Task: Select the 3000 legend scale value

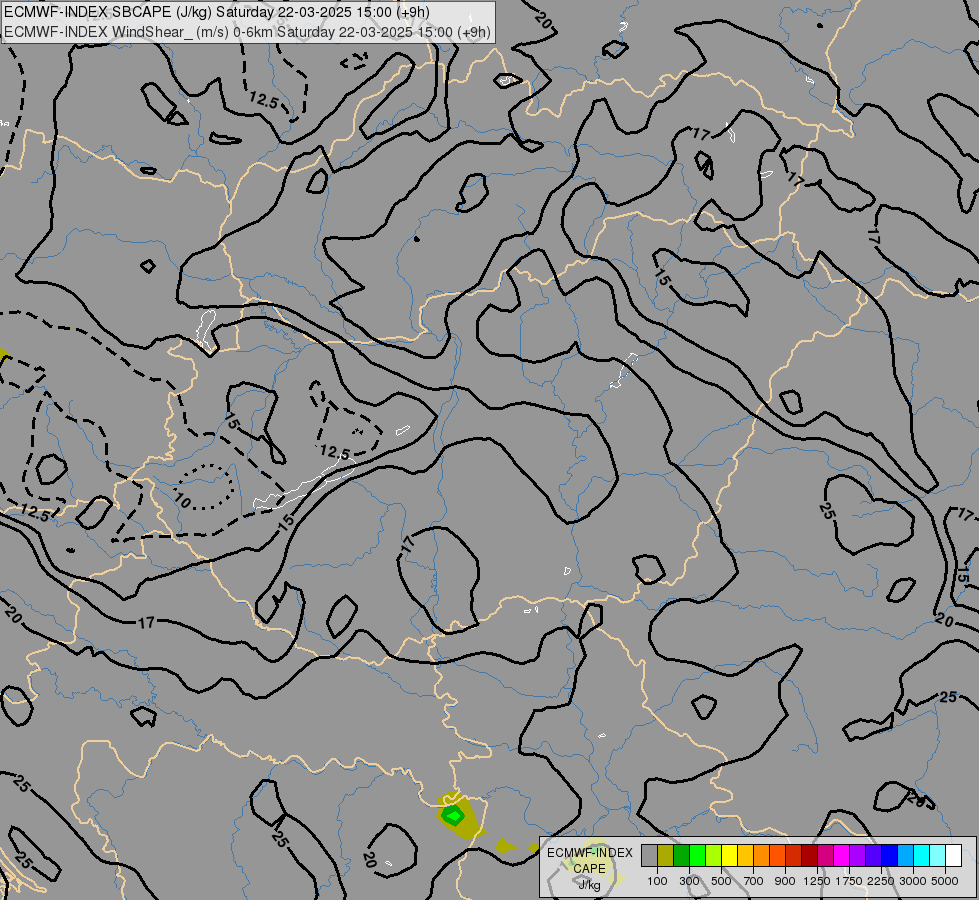Action: (913, 881)
